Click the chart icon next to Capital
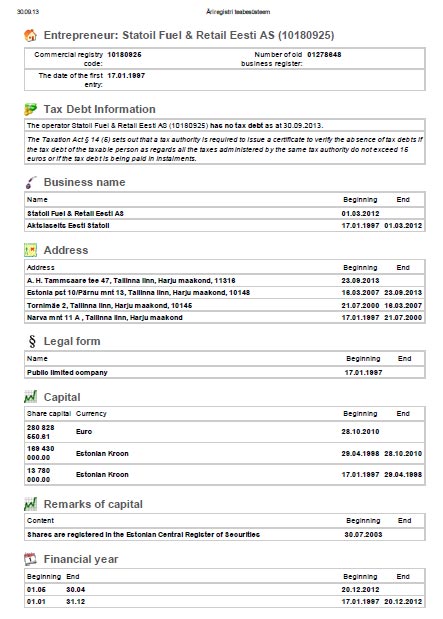The image size is (443, 619). click(30, 397)
